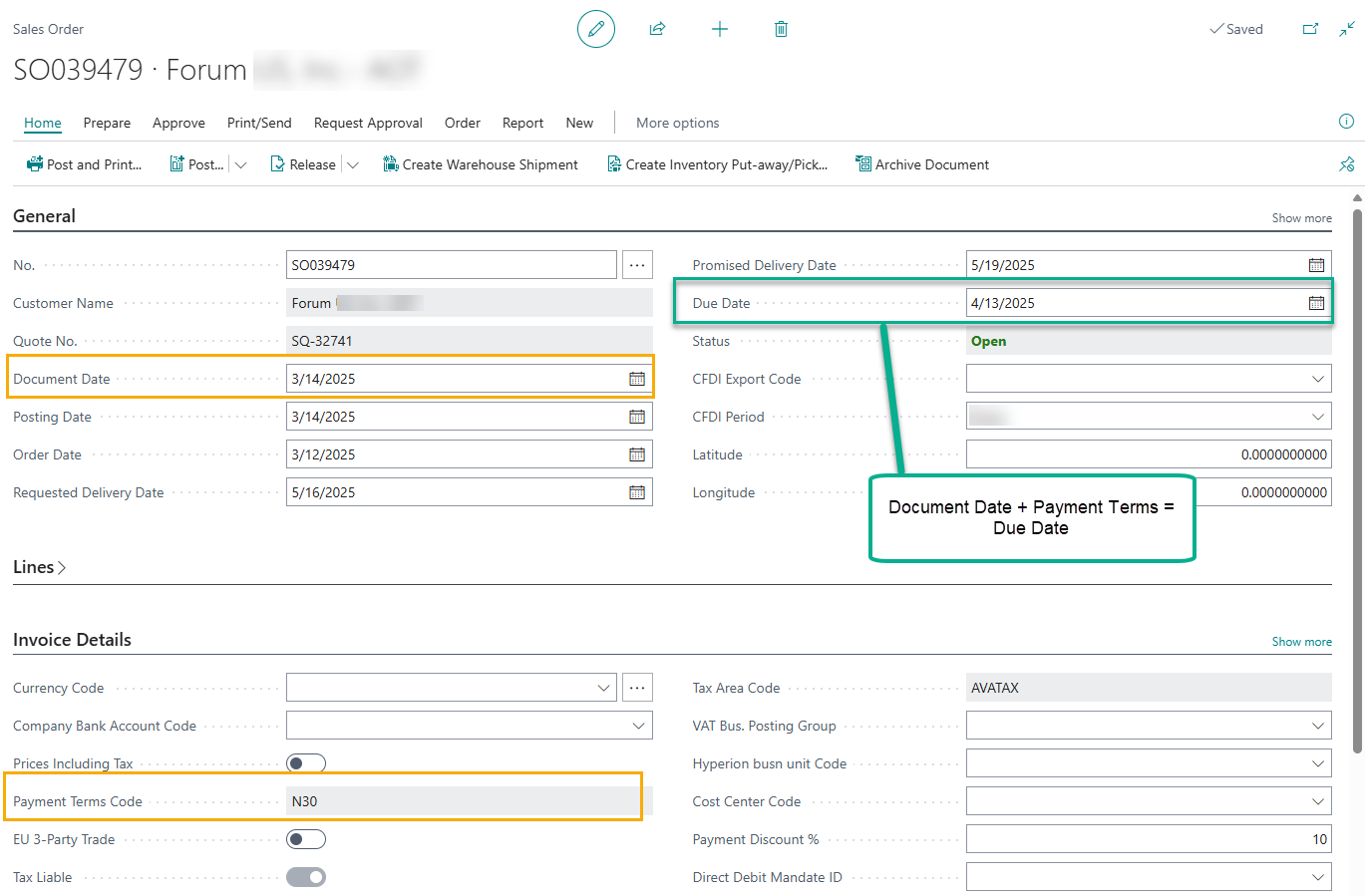Expand the Post dropdown arrow
Viewport: 1366px width, 896px height.
click(x=240, y=164)
